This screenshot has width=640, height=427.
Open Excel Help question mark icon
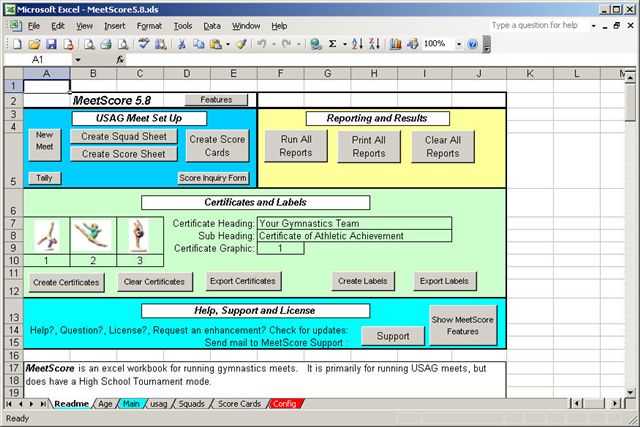[473, 44]
